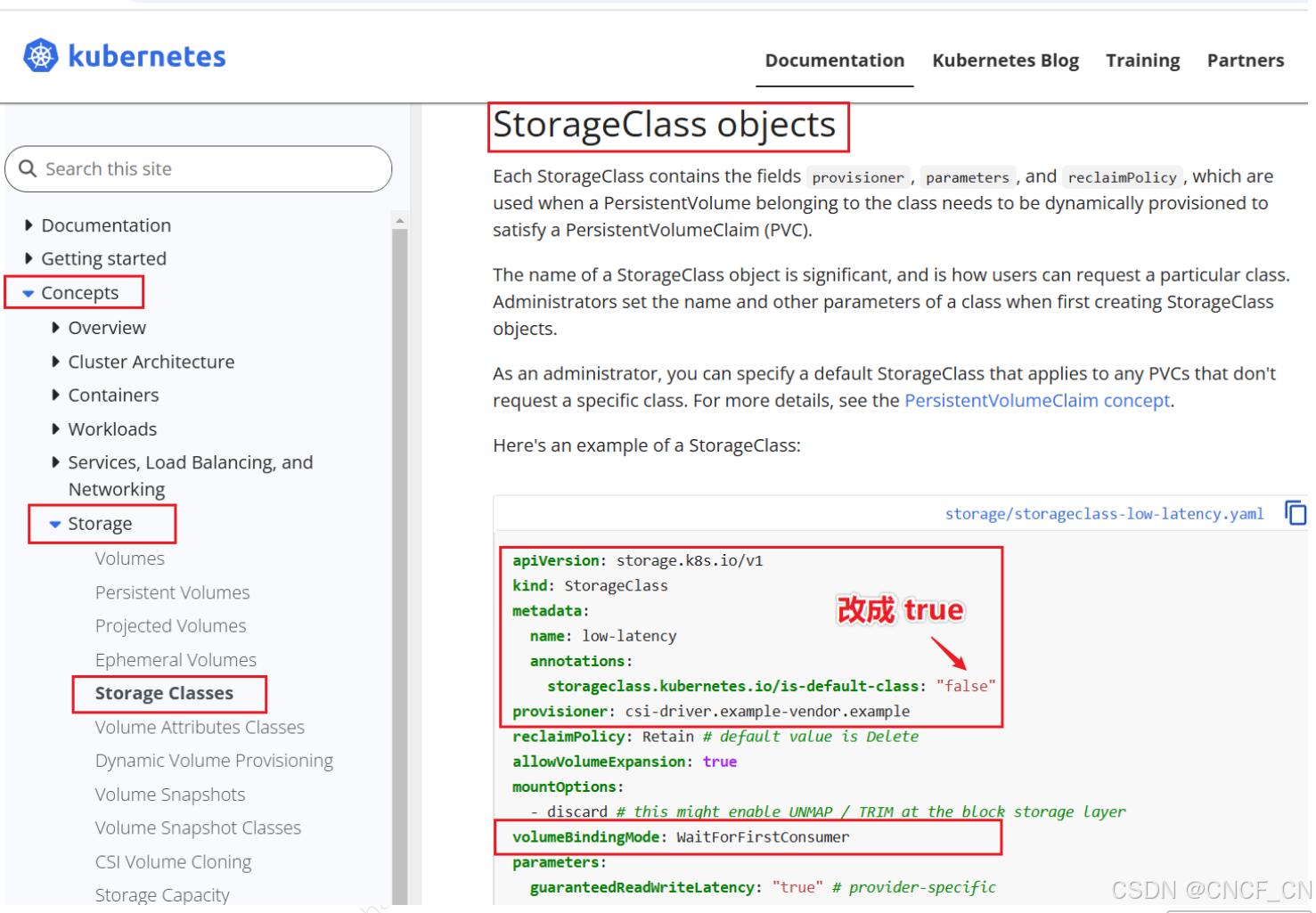Open PersistentVolumeClaim concept link
This screenshot has width=1316, height=913.
1037,401
